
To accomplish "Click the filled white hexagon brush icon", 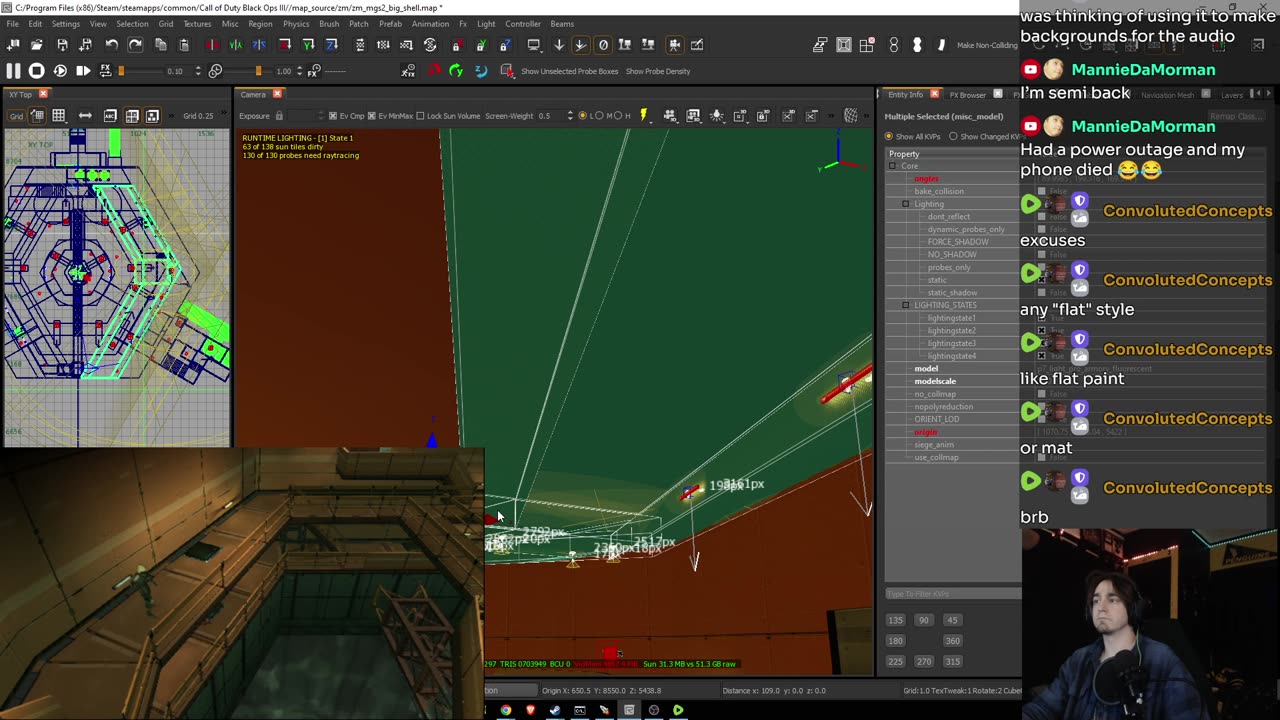I will tap(917, 45).
